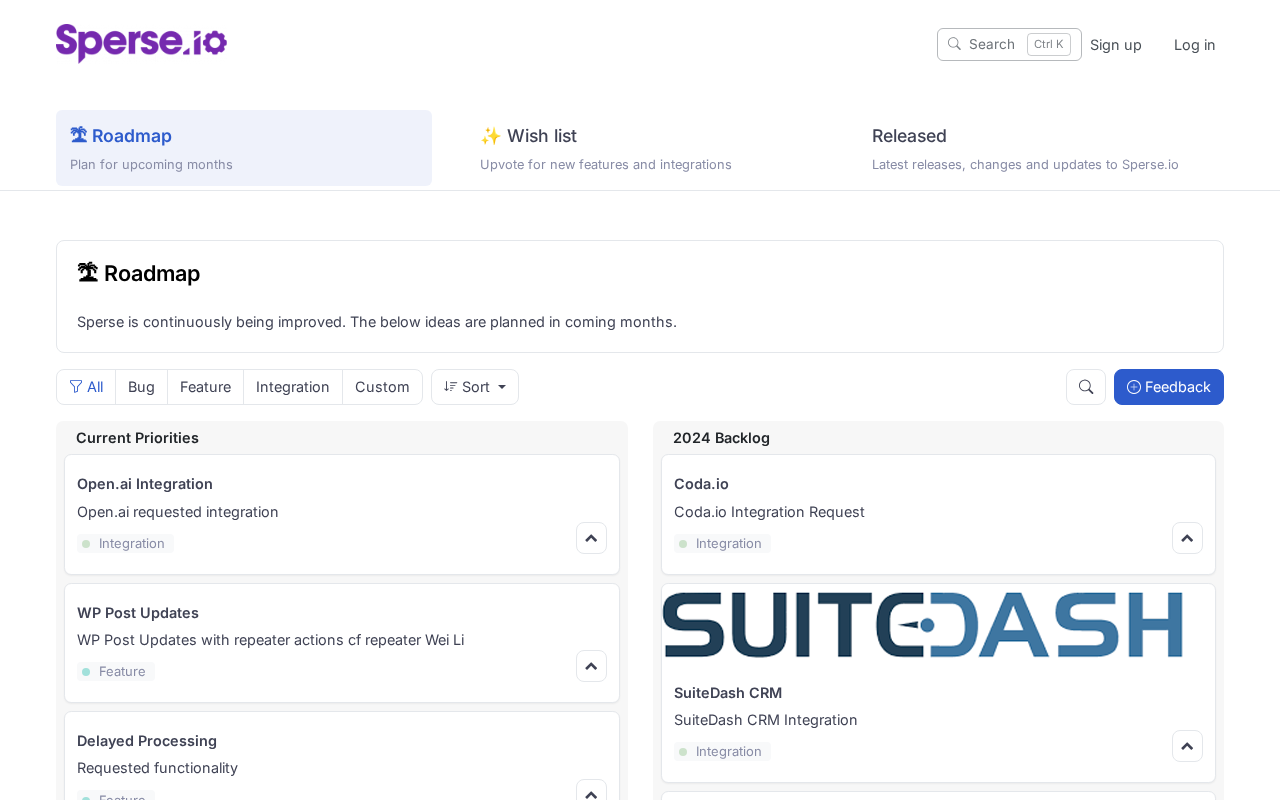Filter roadmap by Integration
1280x800 pixels.
click(x=292, y=387)
